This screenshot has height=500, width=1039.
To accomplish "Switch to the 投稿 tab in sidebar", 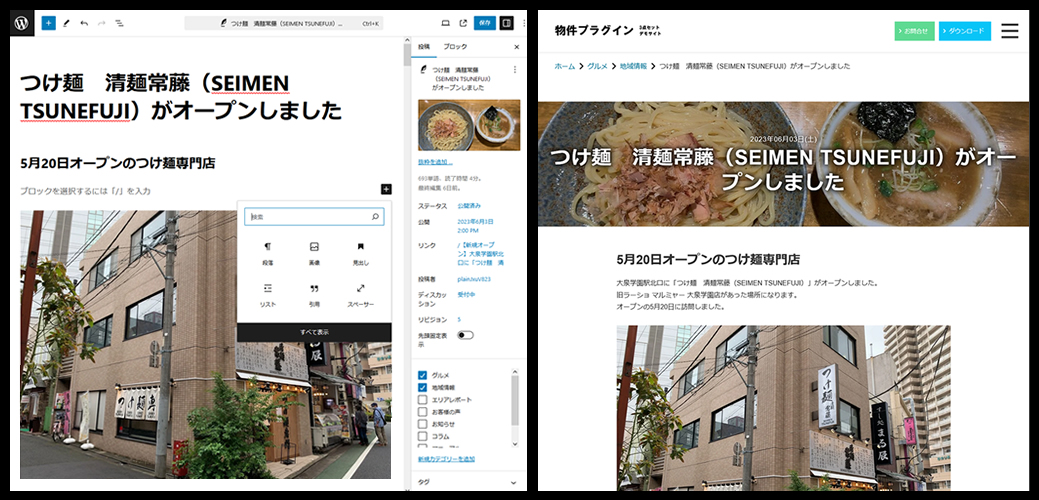I will click(424, 47).
